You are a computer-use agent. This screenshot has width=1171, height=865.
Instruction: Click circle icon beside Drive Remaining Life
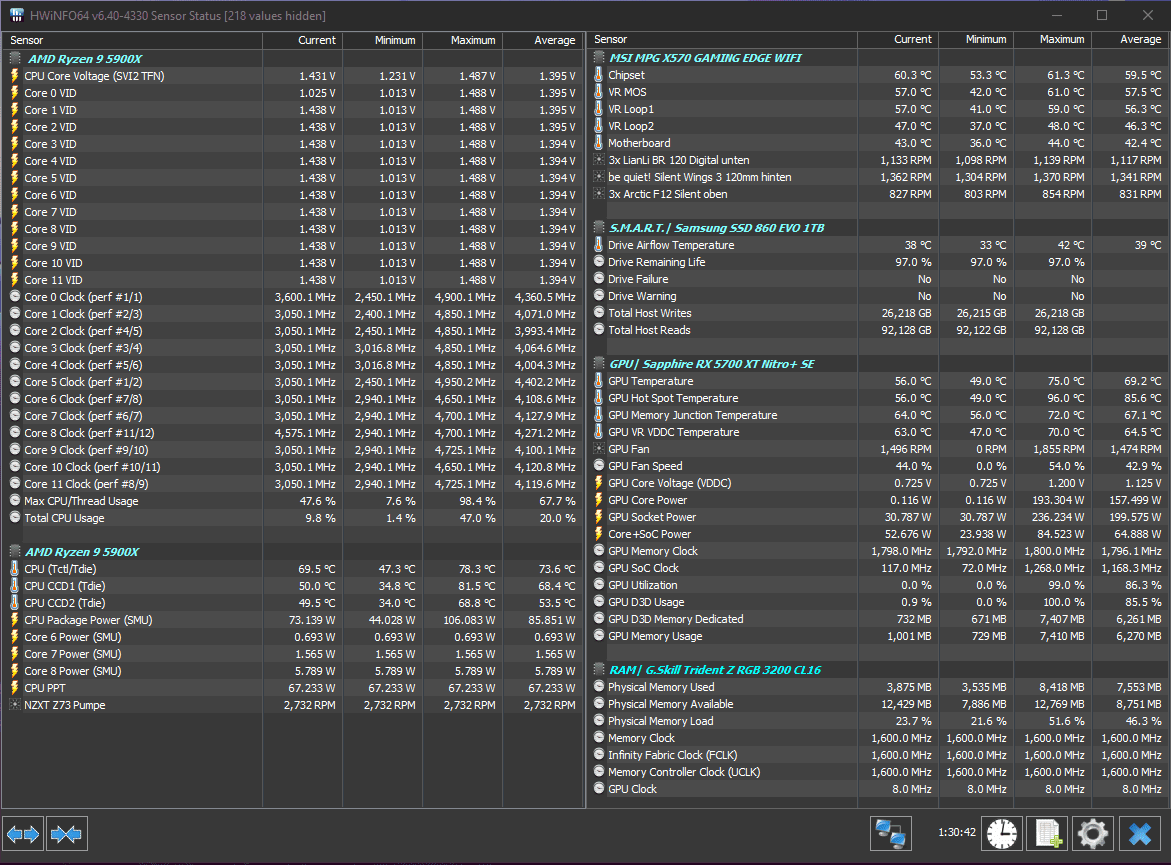coord(599,261)
